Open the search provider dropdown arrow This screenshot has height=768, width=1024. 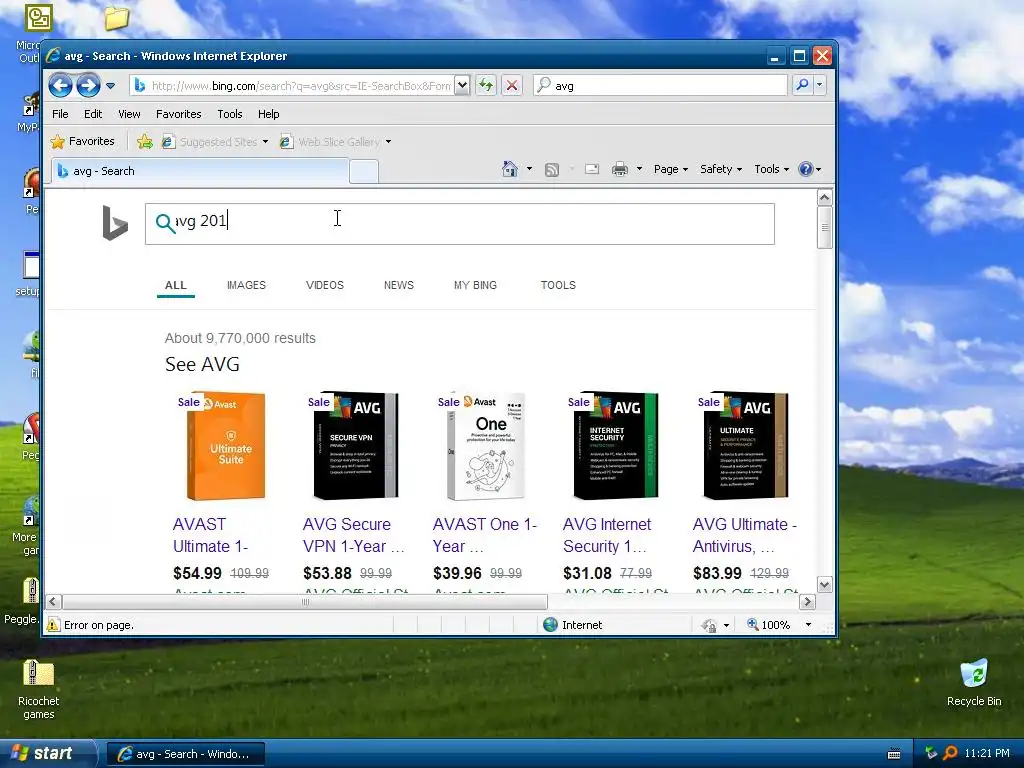pos(820,86)
